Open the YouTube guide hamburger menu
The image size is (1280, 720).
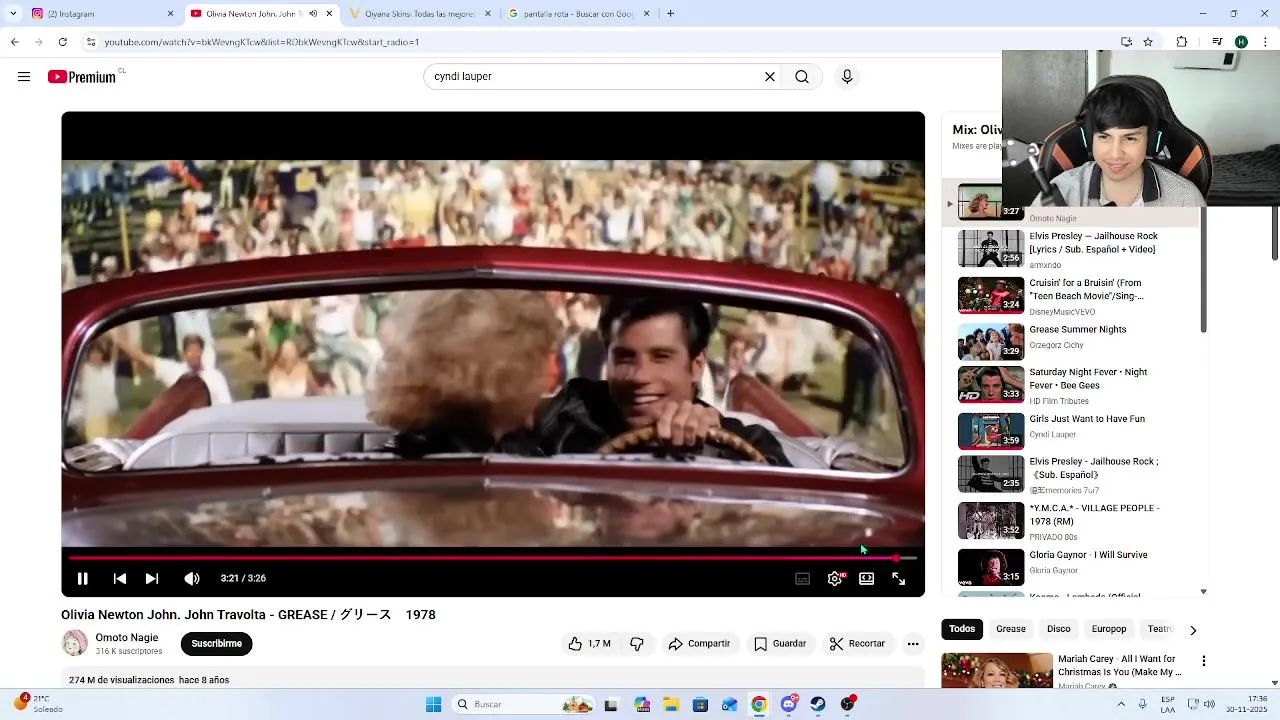point(24,77)
